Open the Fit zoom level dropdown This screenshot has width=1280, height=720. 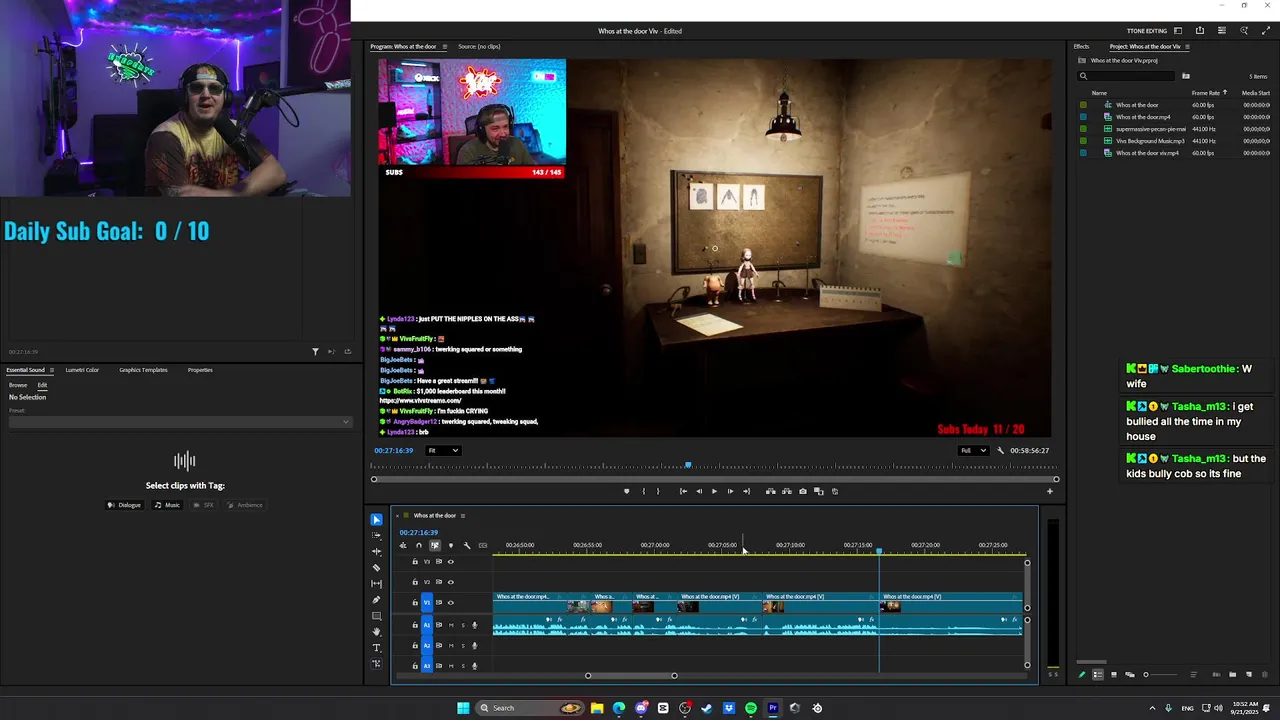click(443, 450)
